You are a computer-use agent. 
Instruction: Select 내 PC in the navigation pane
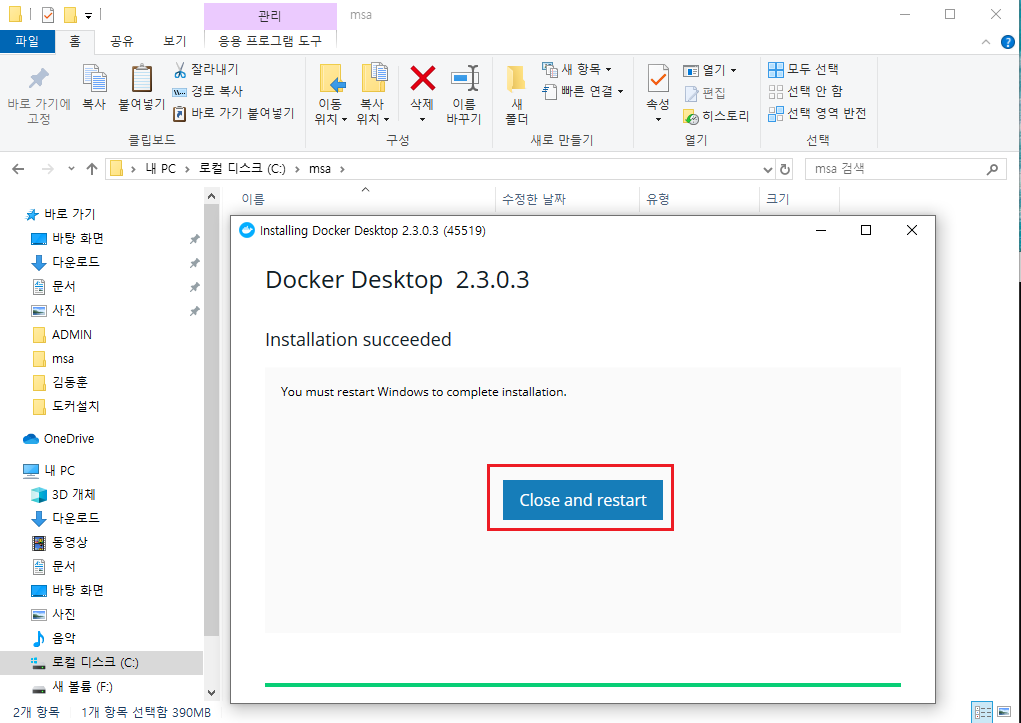(x=59, y=470)
